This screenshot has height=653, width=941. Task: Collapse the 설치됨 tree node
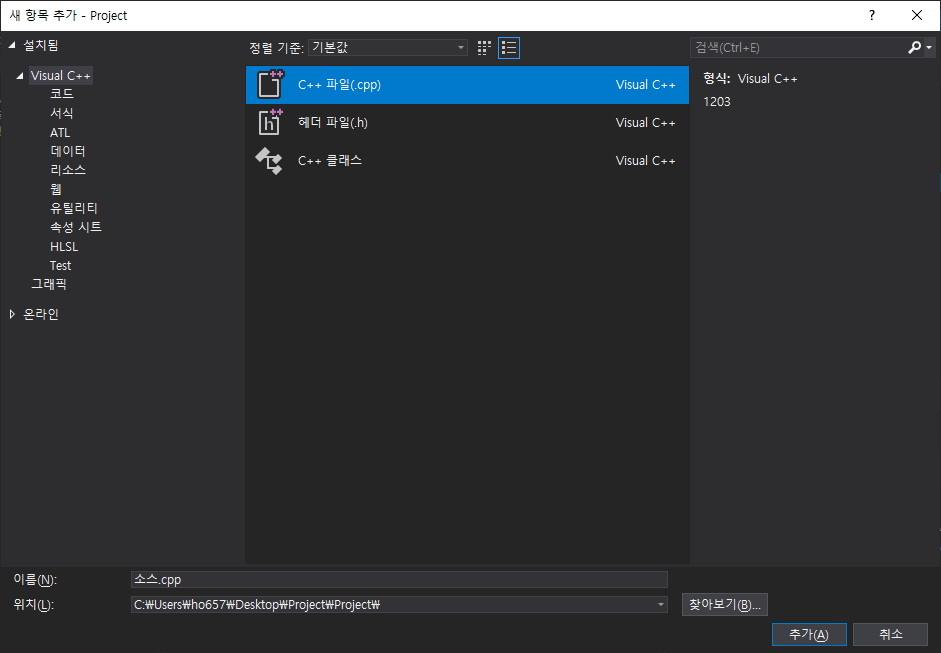pos(12,46)
